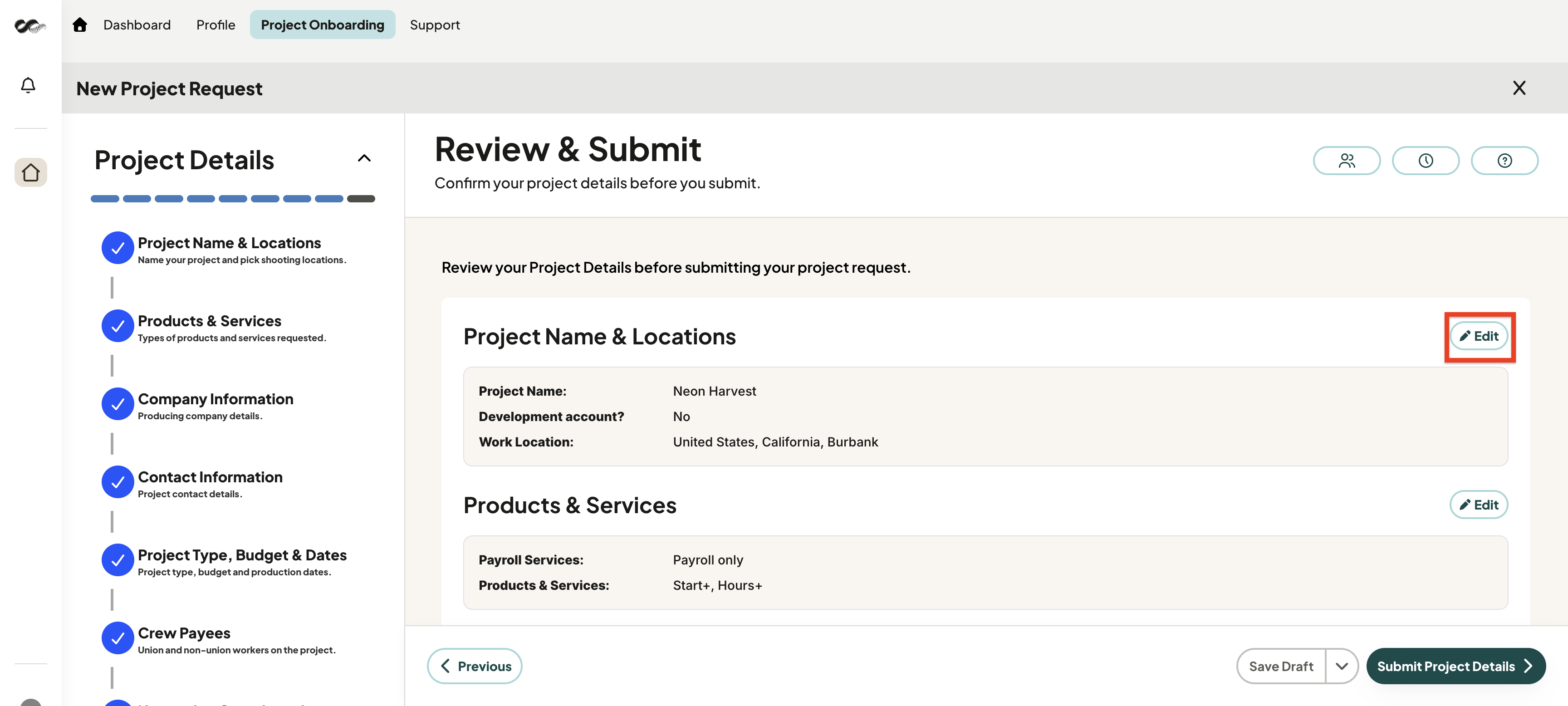The width and height of the screenshot is (1568, 706).
Task: Open the Support tab
Action: (x=435, y=25)
